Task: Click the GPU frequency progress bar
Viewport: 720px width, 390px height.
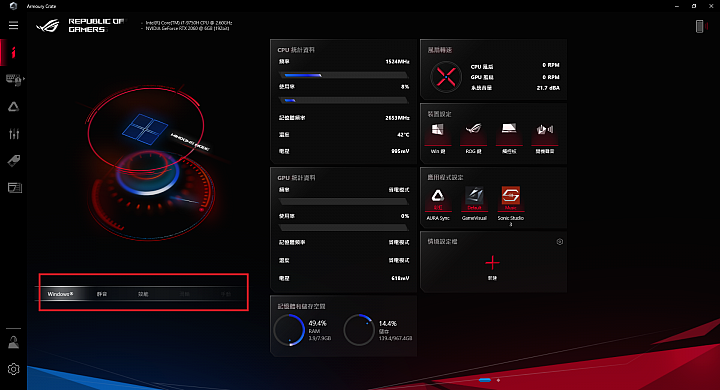Action: [343, 201]
